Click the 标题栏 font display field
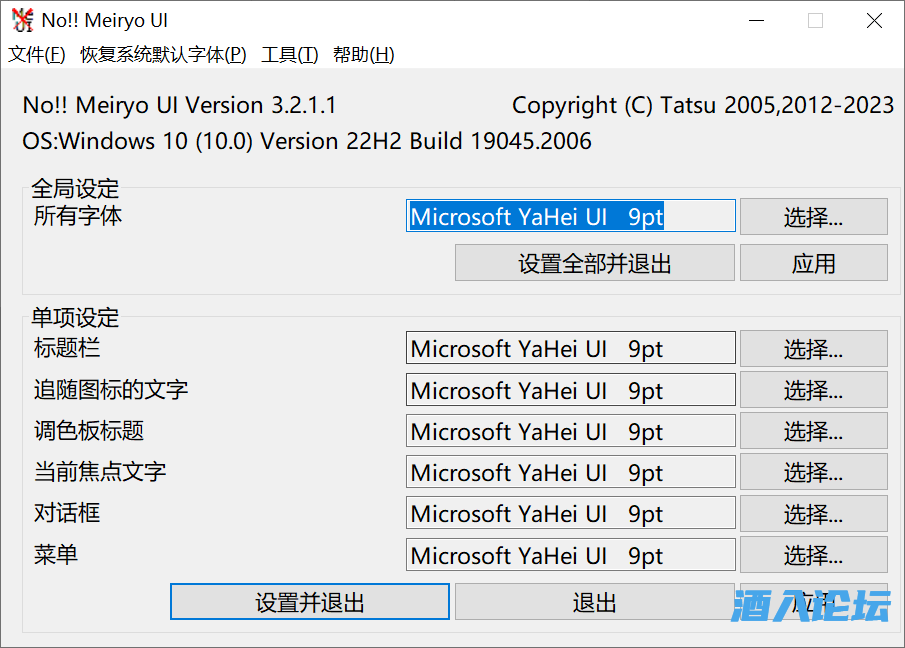 [570, 349]
